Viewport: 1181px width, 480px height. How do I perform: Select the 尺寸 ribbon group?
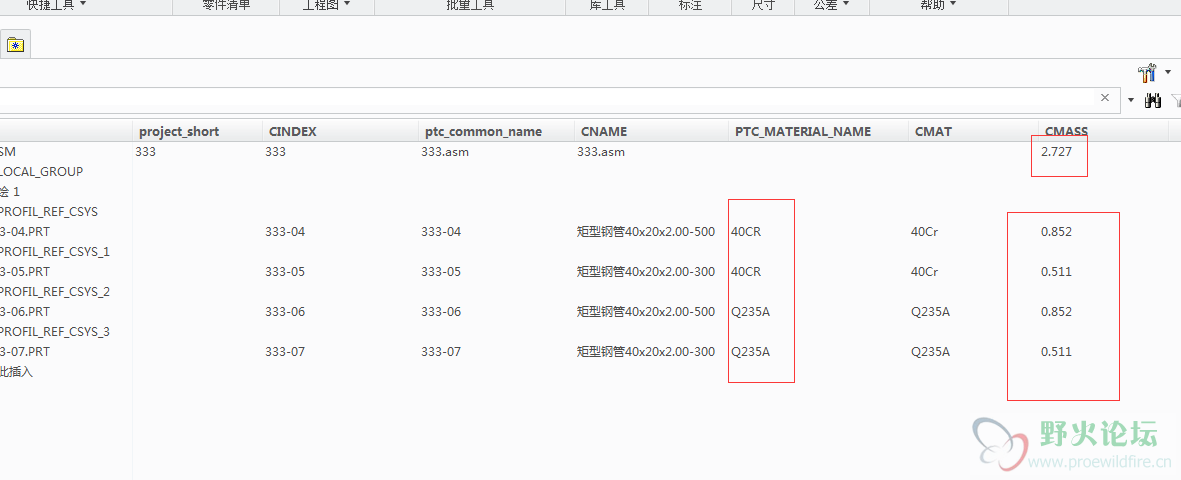pos(763,5)
